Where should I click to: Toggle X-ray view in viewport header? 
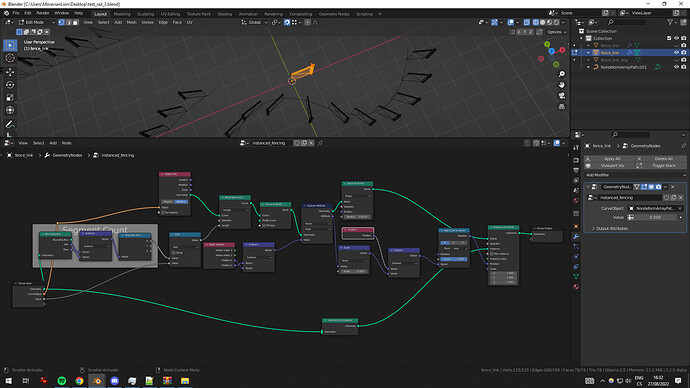point(527,22)
